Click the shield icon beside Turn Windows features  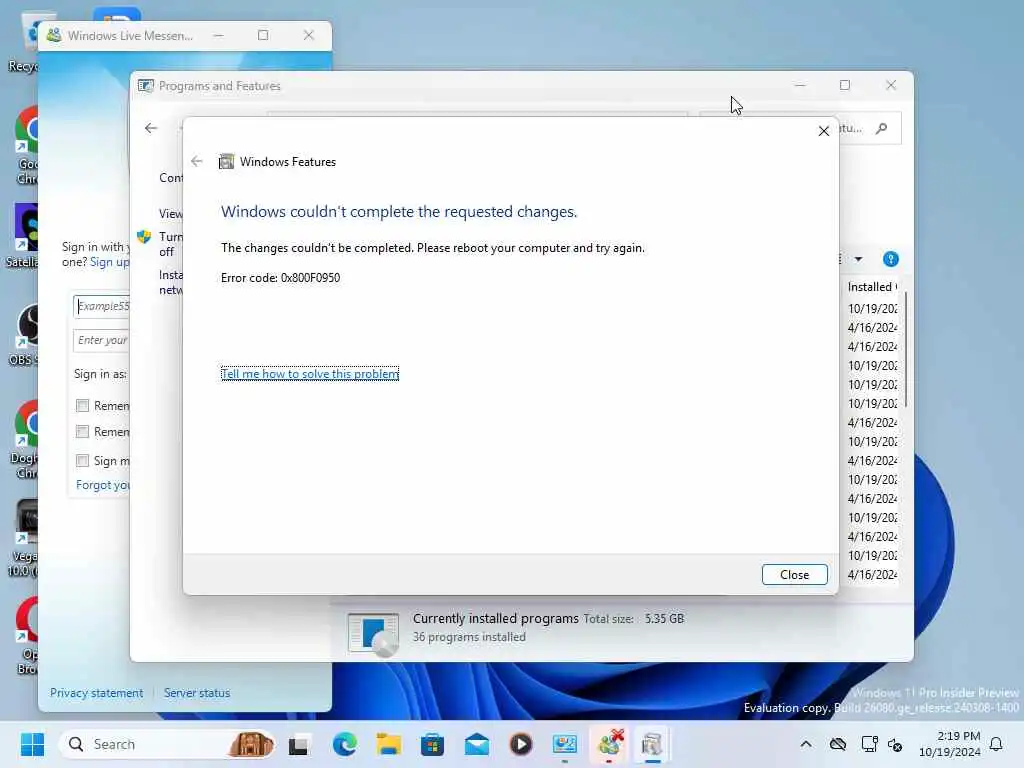[144, 236]
